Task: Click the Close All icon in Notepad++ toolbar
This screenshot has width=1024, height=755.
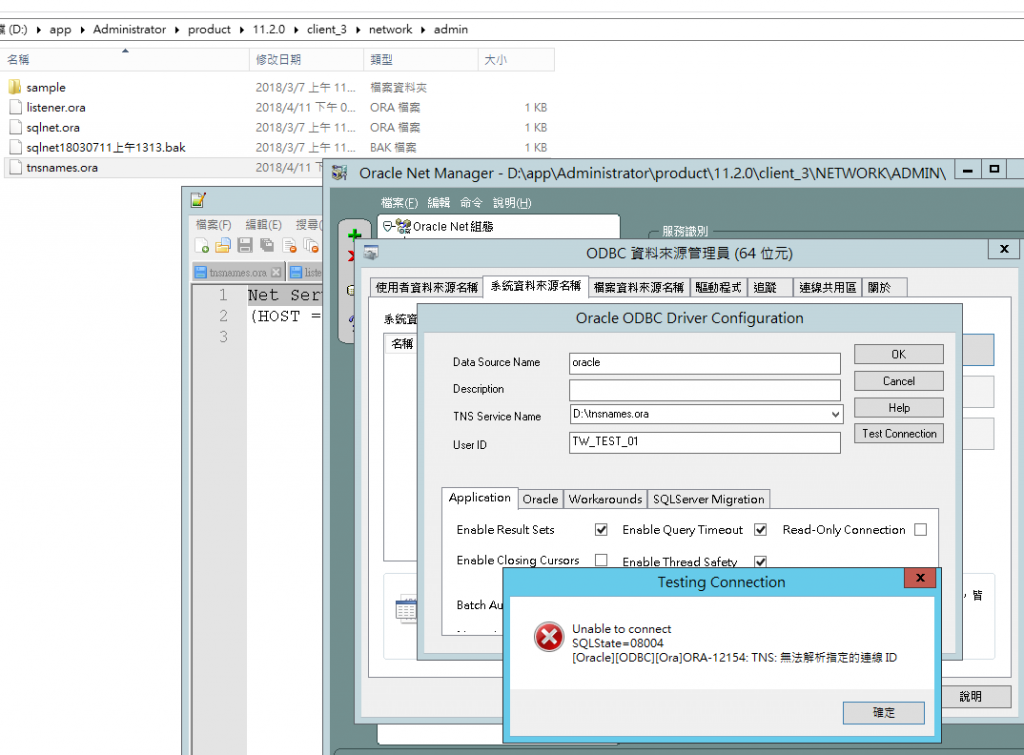Action: (311, 246)
